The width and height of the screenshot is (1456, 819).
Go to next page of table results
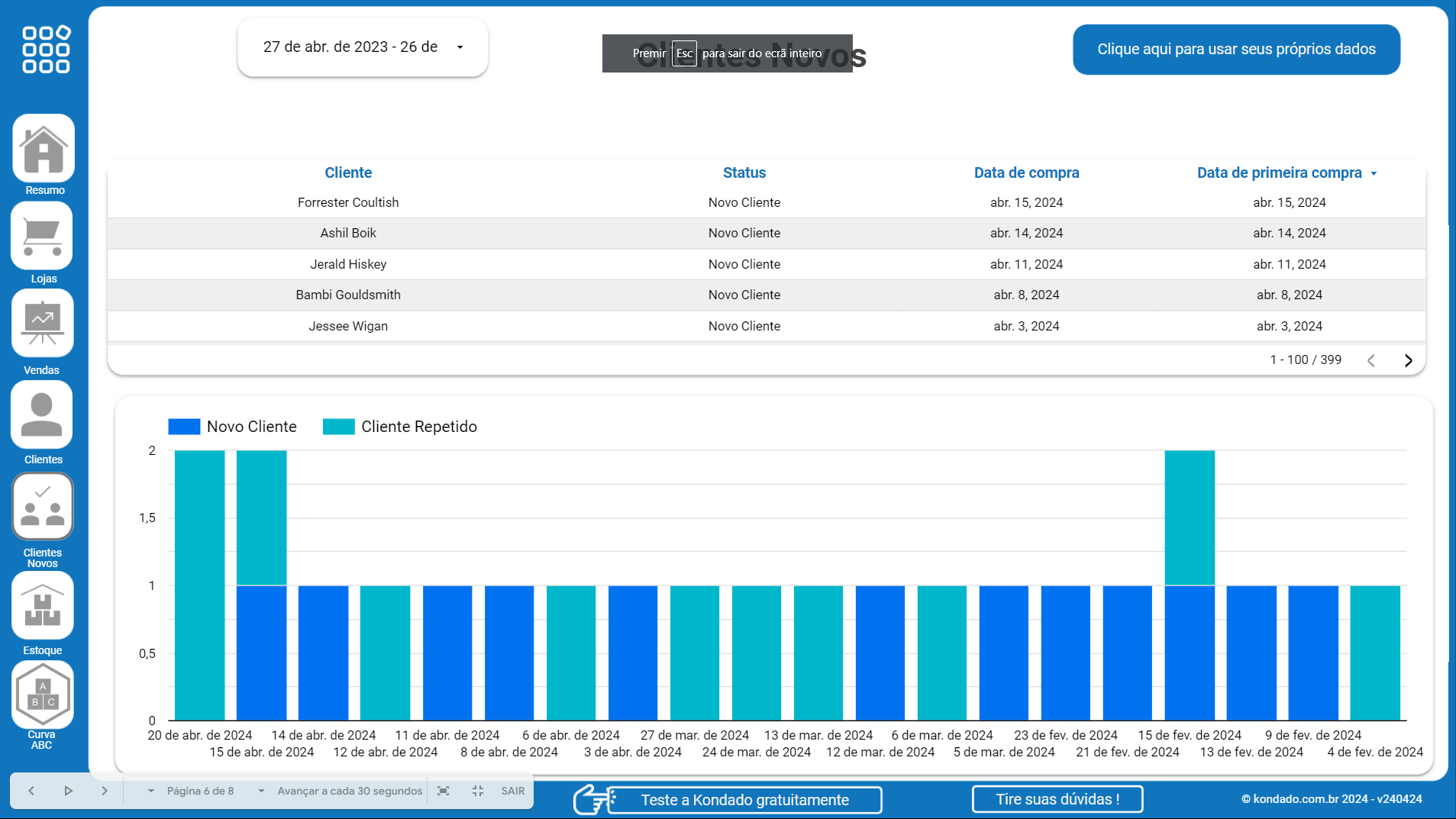coord(1408,360)
